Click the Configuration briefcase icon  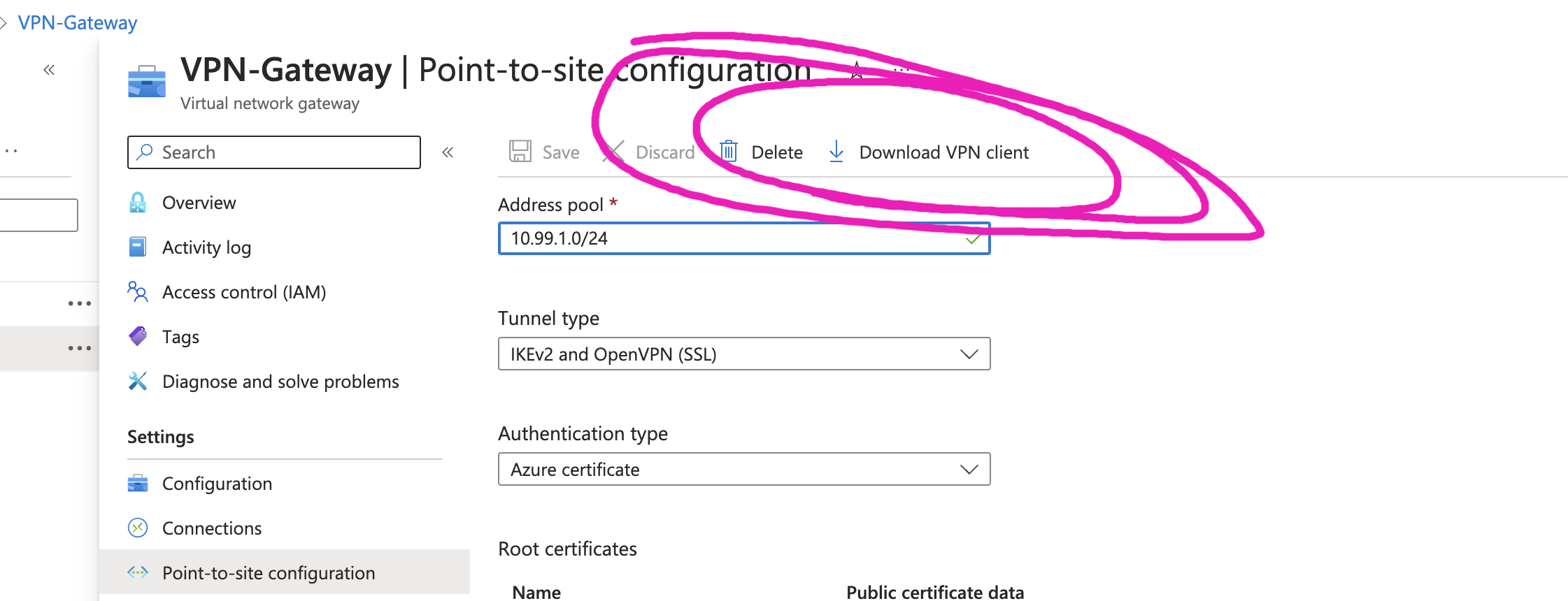[138, 483]
